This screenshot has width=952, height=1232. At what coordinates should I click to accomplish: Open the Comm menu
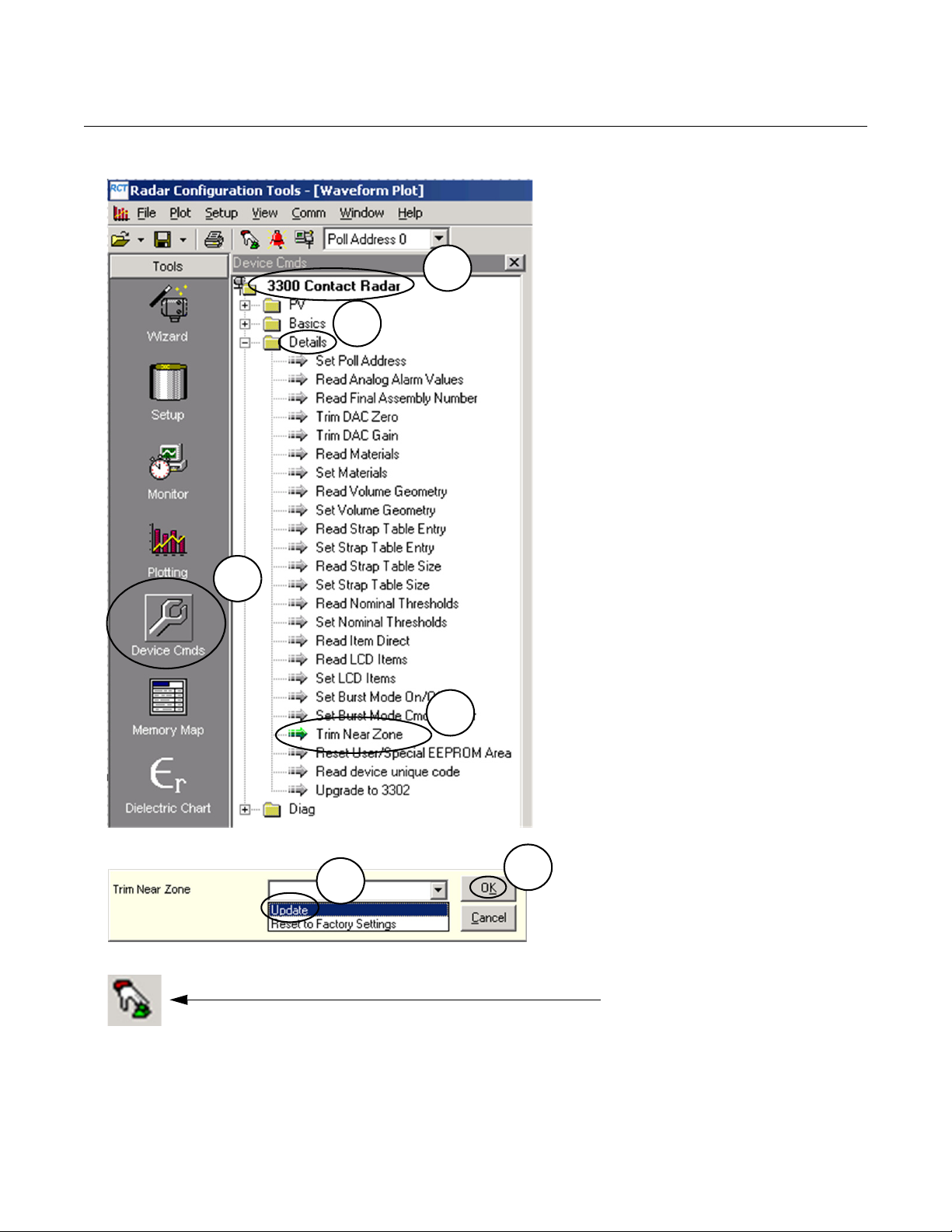[309, 213]
